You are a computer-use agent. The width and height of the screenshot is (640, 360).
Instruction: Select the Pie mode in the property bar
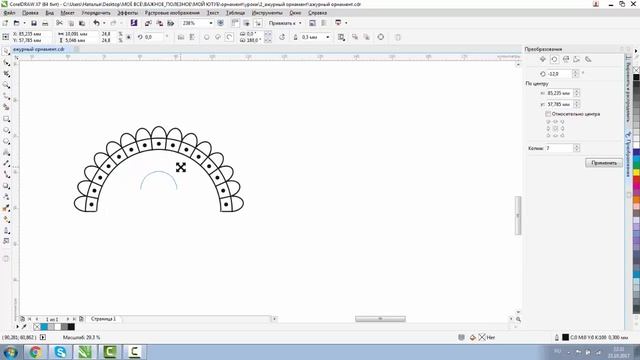218,37
